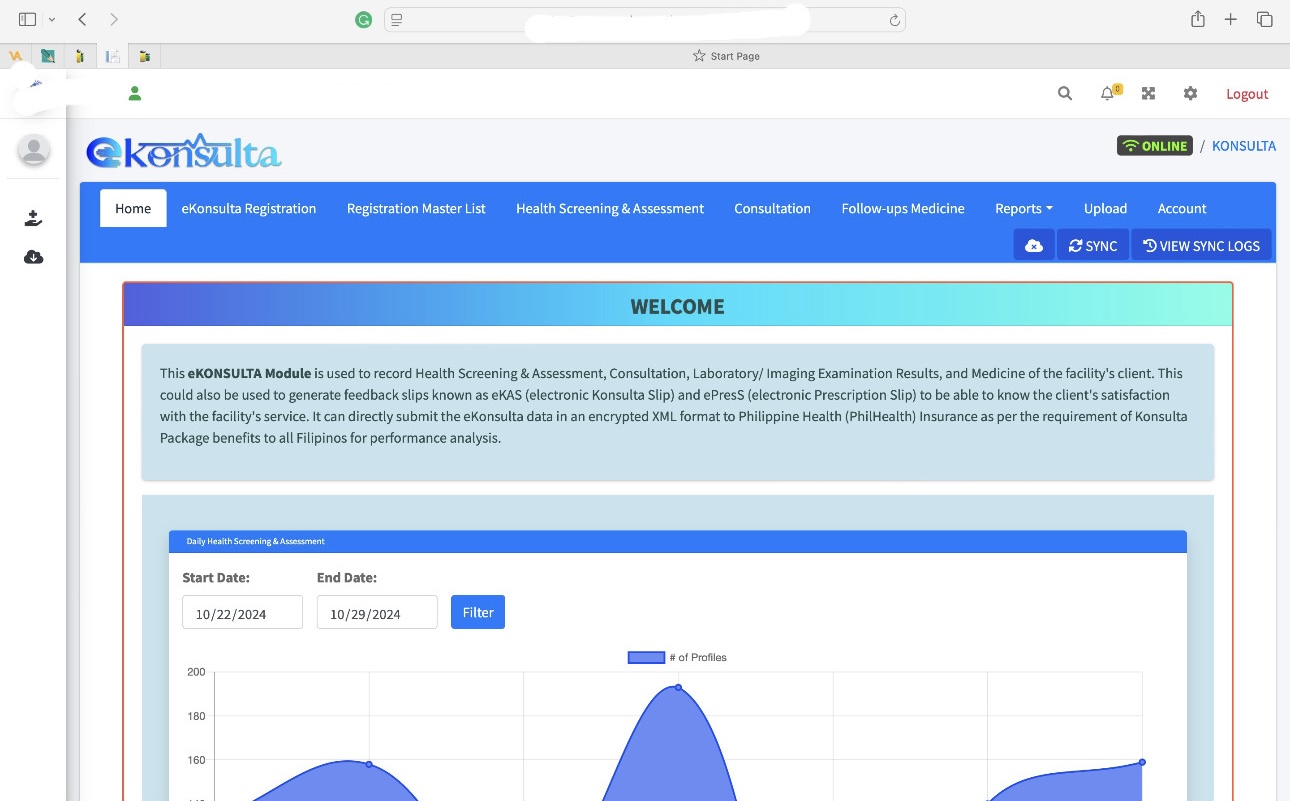The width and height of the screenshot is (1290, 801).
Task: Click the cloud download sidebar icon
Action: [x=33, y=257]
